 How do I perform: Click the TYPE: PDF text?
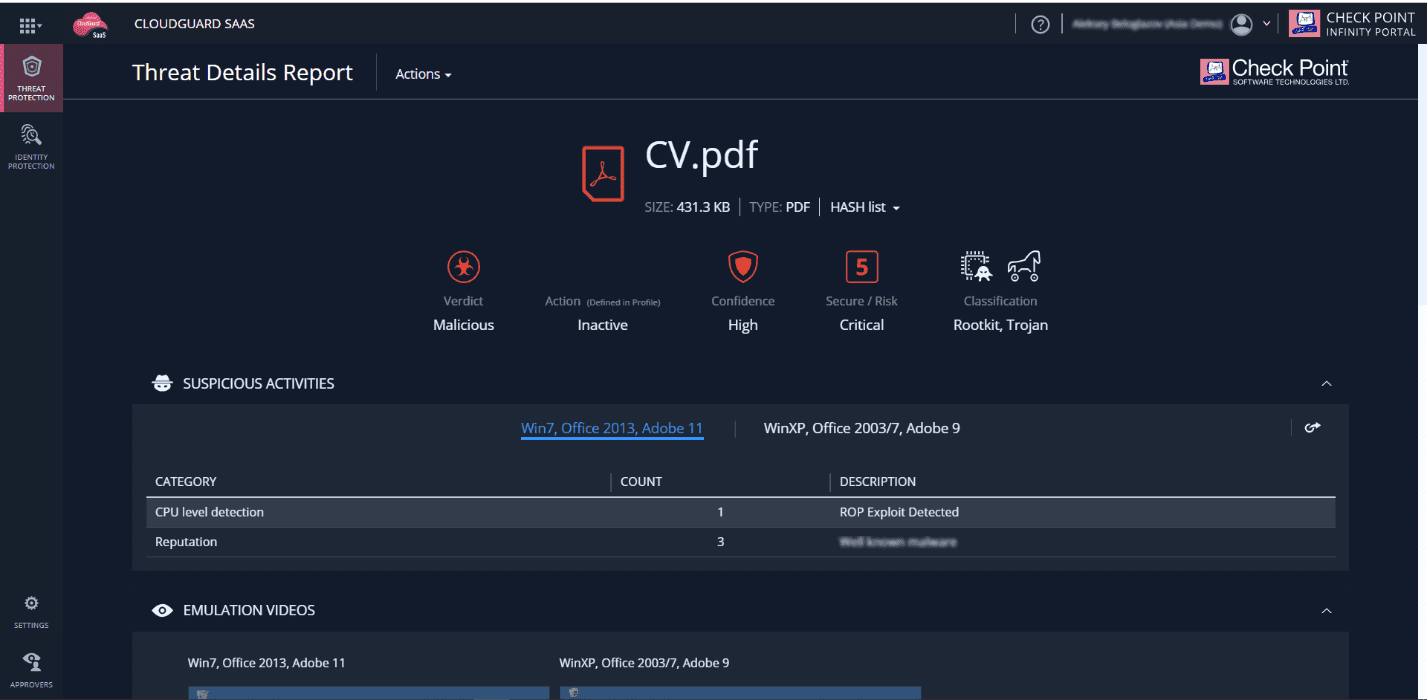tap(780, 207)
